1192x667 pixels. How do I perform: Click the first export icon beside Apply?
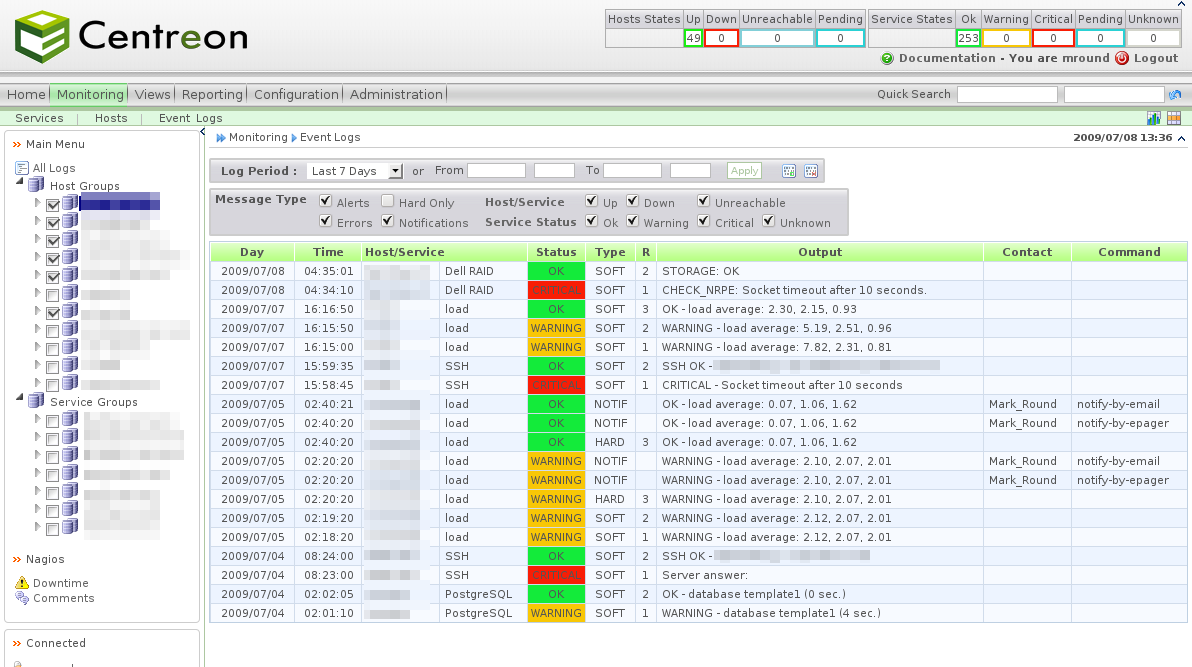coord(789,171)
